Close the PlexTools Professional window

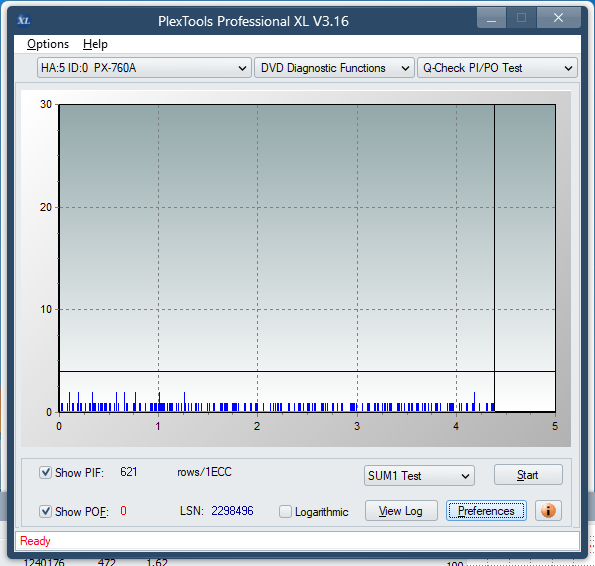[x=558, y=18]
